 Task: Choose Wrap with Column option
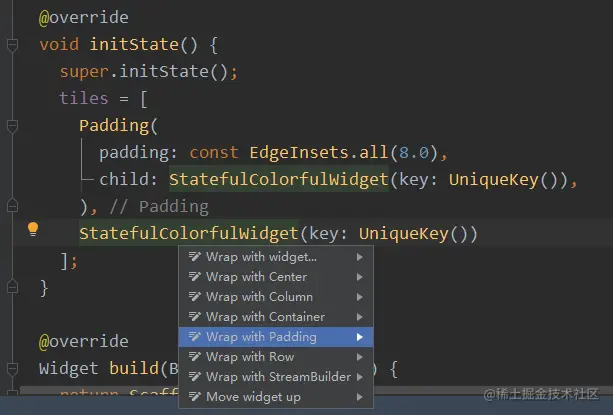(x=276, y=297)
